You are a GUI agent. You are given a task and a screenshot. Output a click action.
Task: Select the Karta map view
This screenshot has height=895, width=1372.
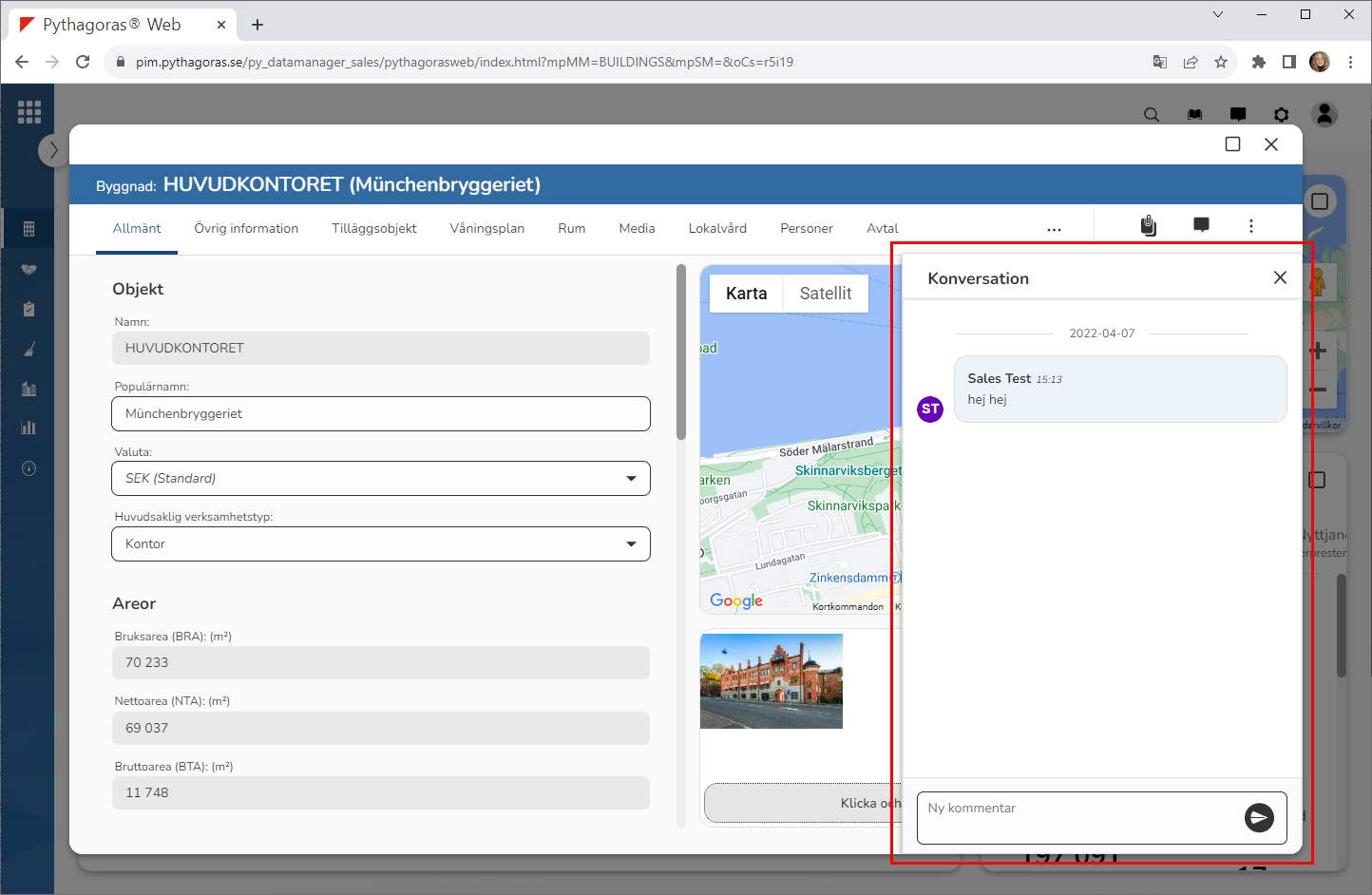[x=746, y=294]
